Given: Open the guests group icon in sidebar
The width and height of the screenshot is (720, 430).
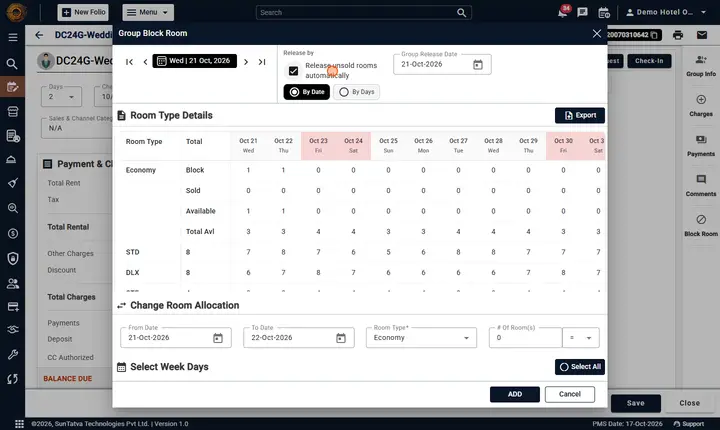Looking at the screenshot, I should [x=12, y=283].
